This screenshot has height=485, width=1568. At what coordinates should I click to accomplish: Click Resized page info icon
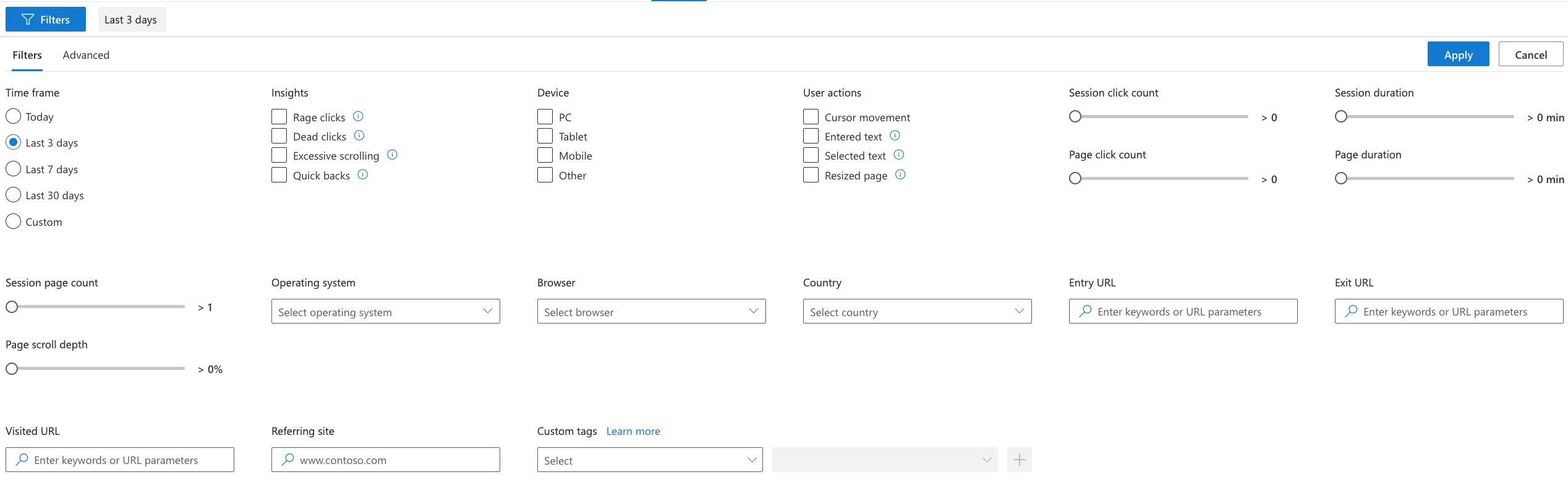pyautogui.click(x=900, y=174)
